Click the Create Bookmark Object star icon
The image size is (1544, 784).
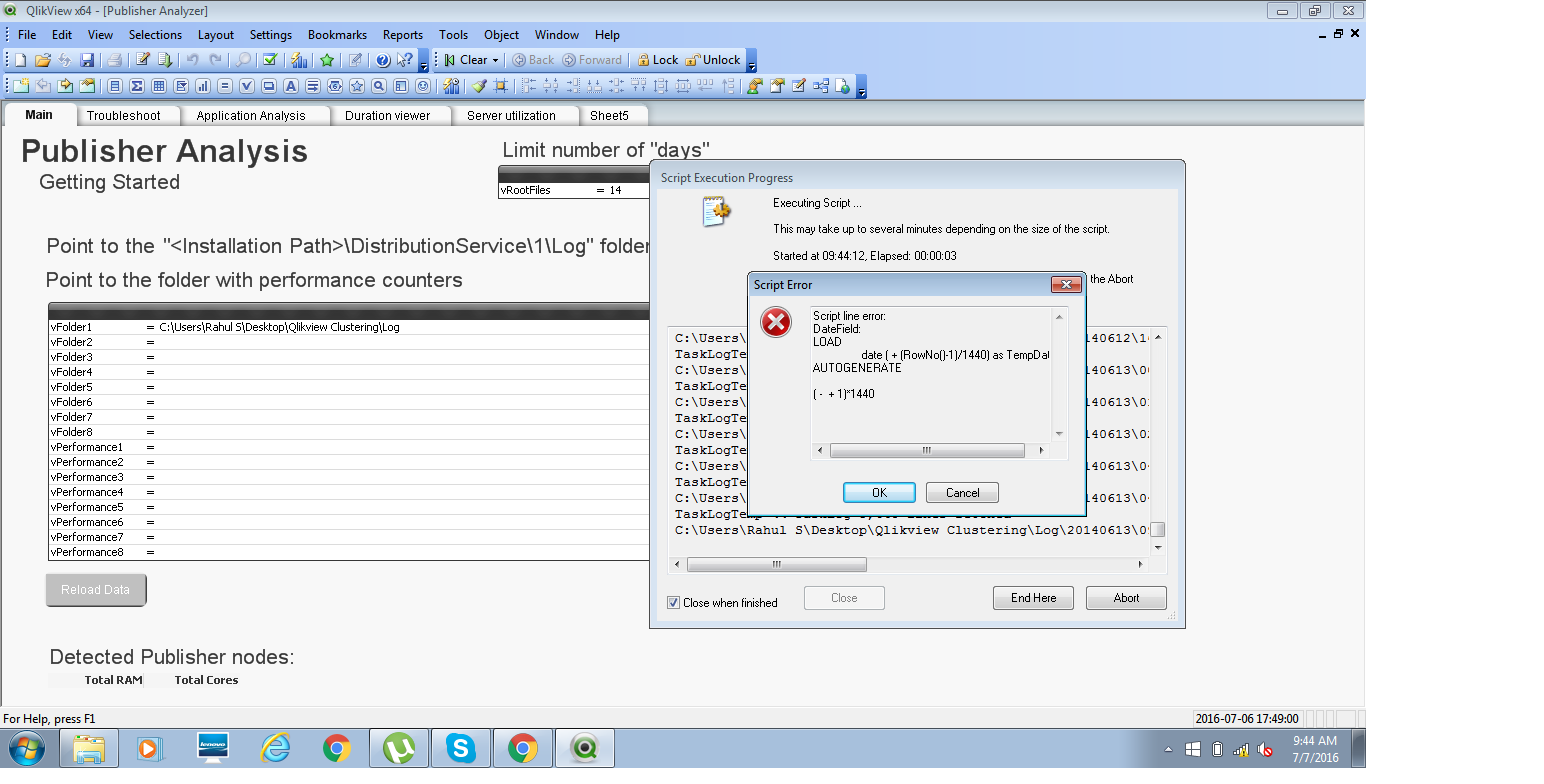(357, 86)
